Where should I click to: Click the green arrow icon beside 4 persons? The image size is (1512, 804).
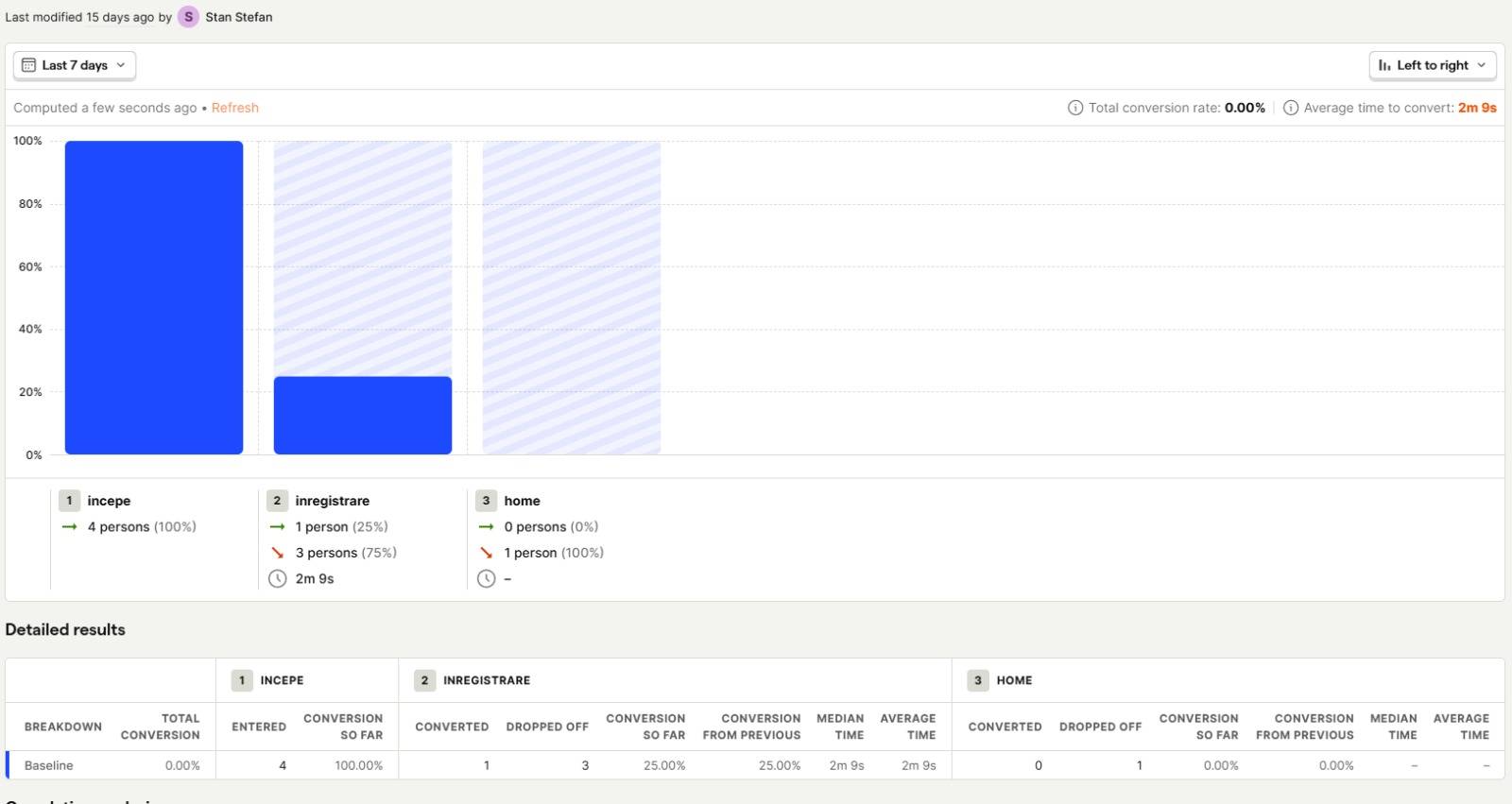tap(69, 527)
